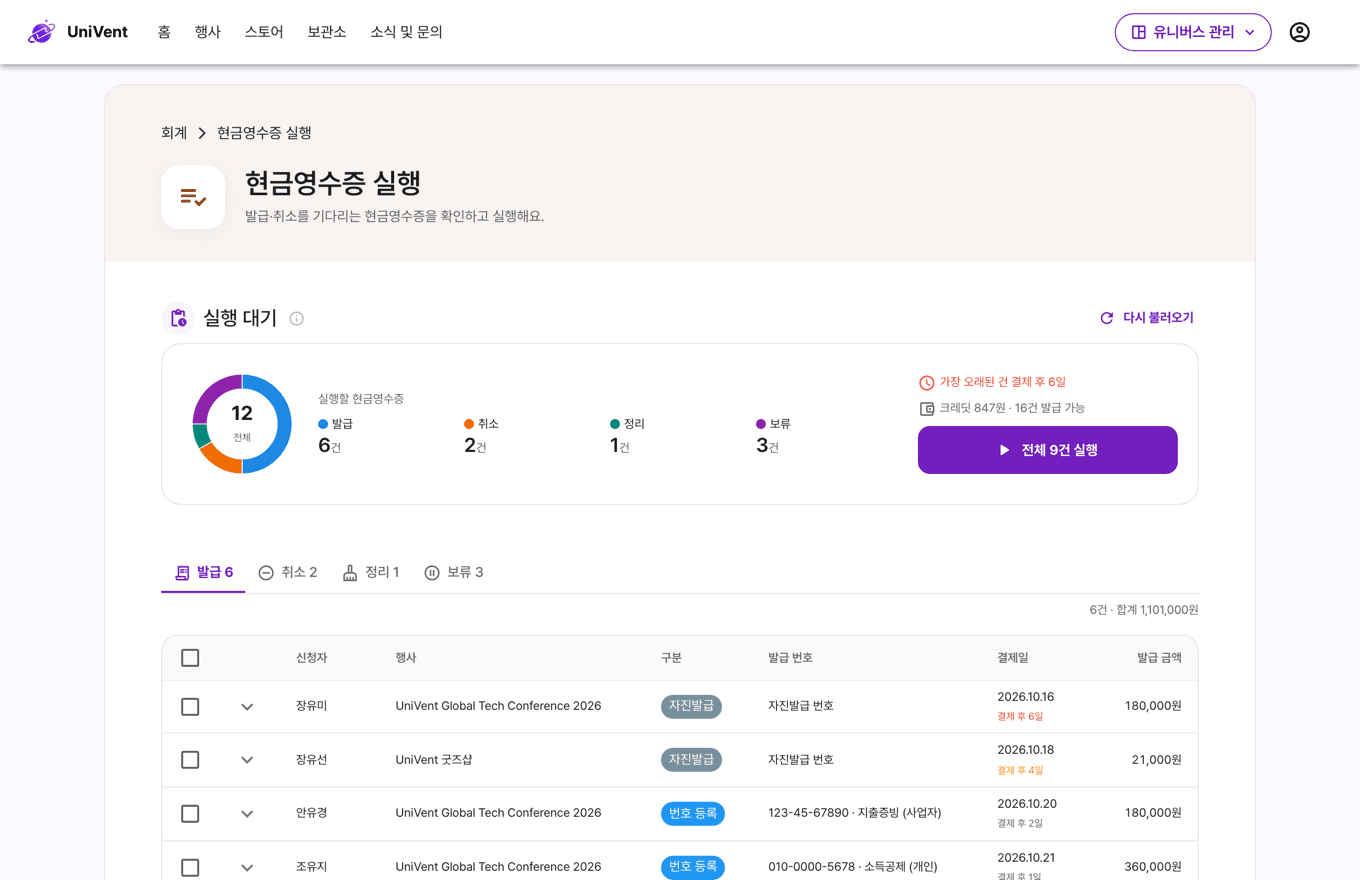Screen dimensions: 1360x880
Task: Click the clipboard icon next to 실행 대기
Action: point(178,318)
